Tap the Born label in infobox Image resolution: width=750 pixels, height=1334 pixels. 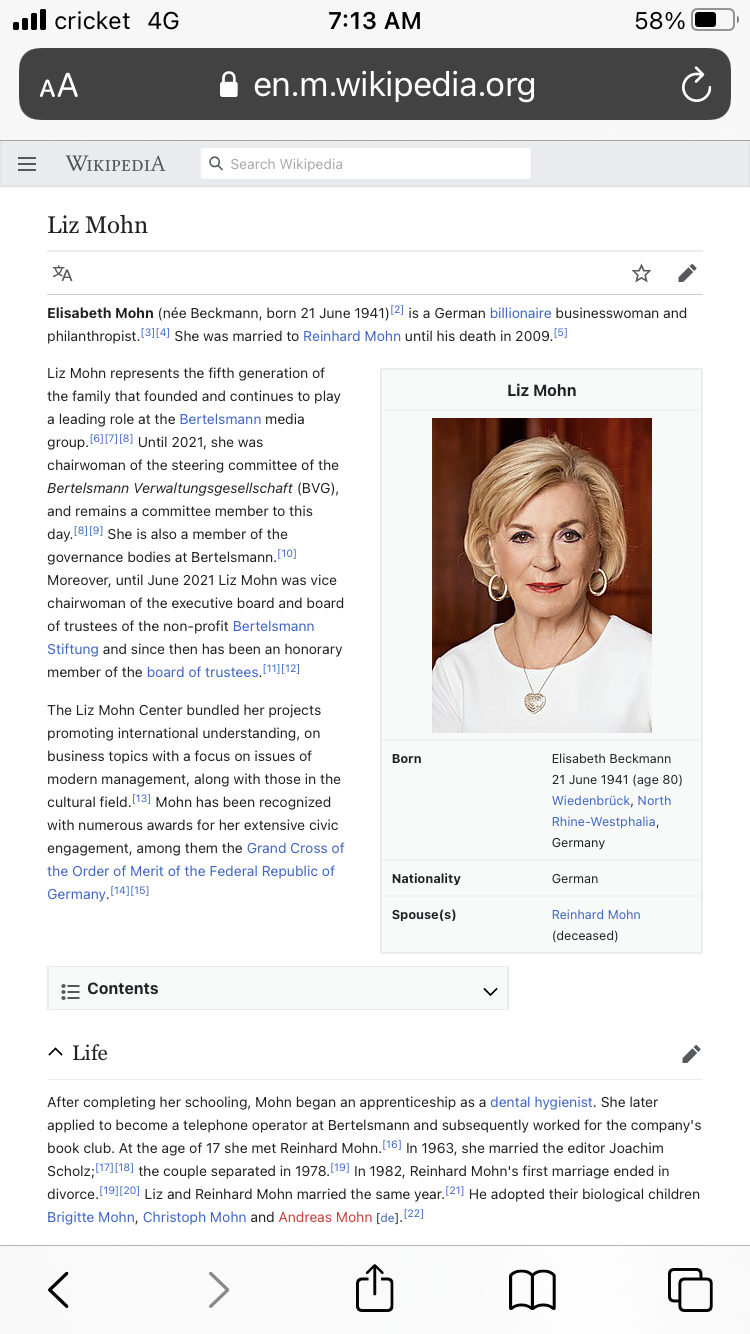(x=407, y=758)
